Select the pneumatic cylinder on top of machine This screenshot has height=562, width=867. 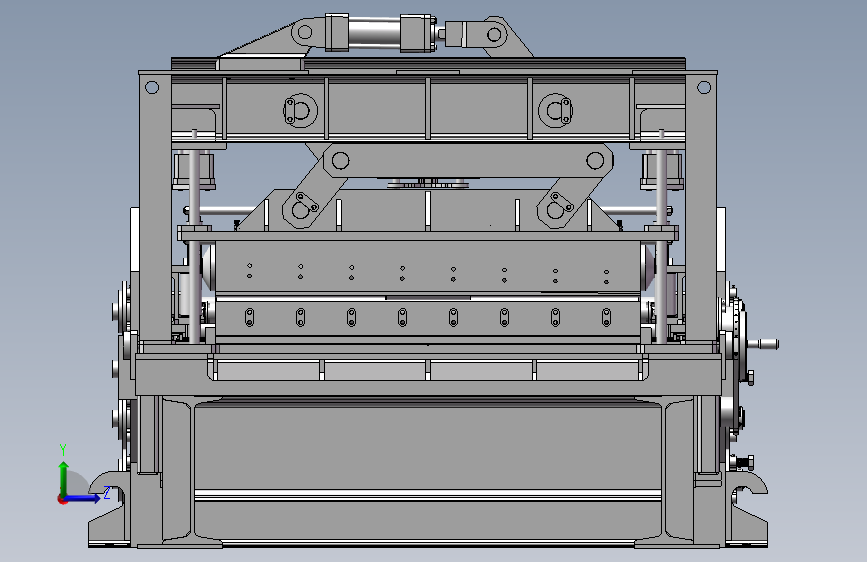[380, 33]
